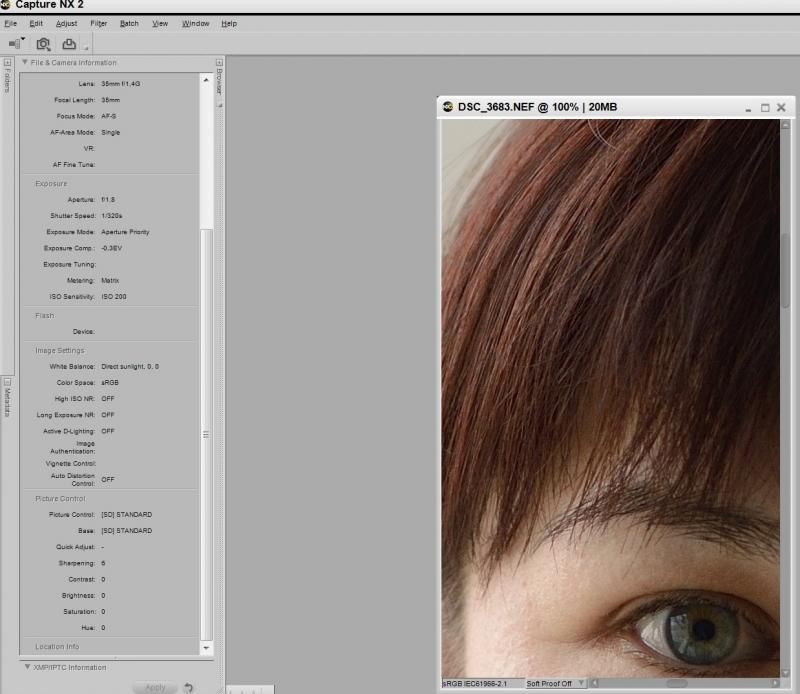Click the Apply button
The width and height of the screenshot is (800, 694).
[155, 687]
